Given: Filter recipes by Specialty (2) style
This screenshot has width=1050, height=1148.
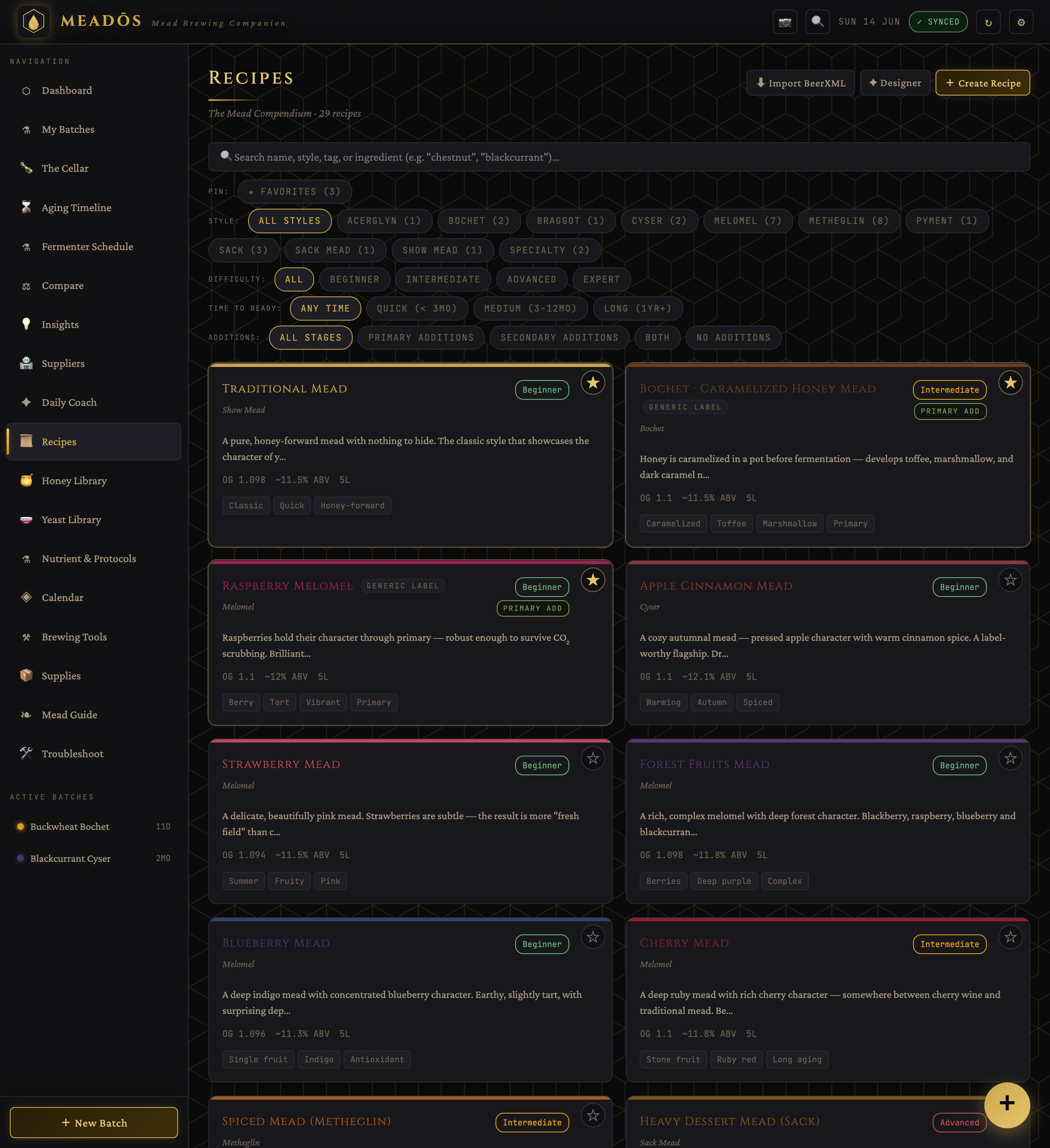Looking at the screenshot, I should click(x=549, y=250).
